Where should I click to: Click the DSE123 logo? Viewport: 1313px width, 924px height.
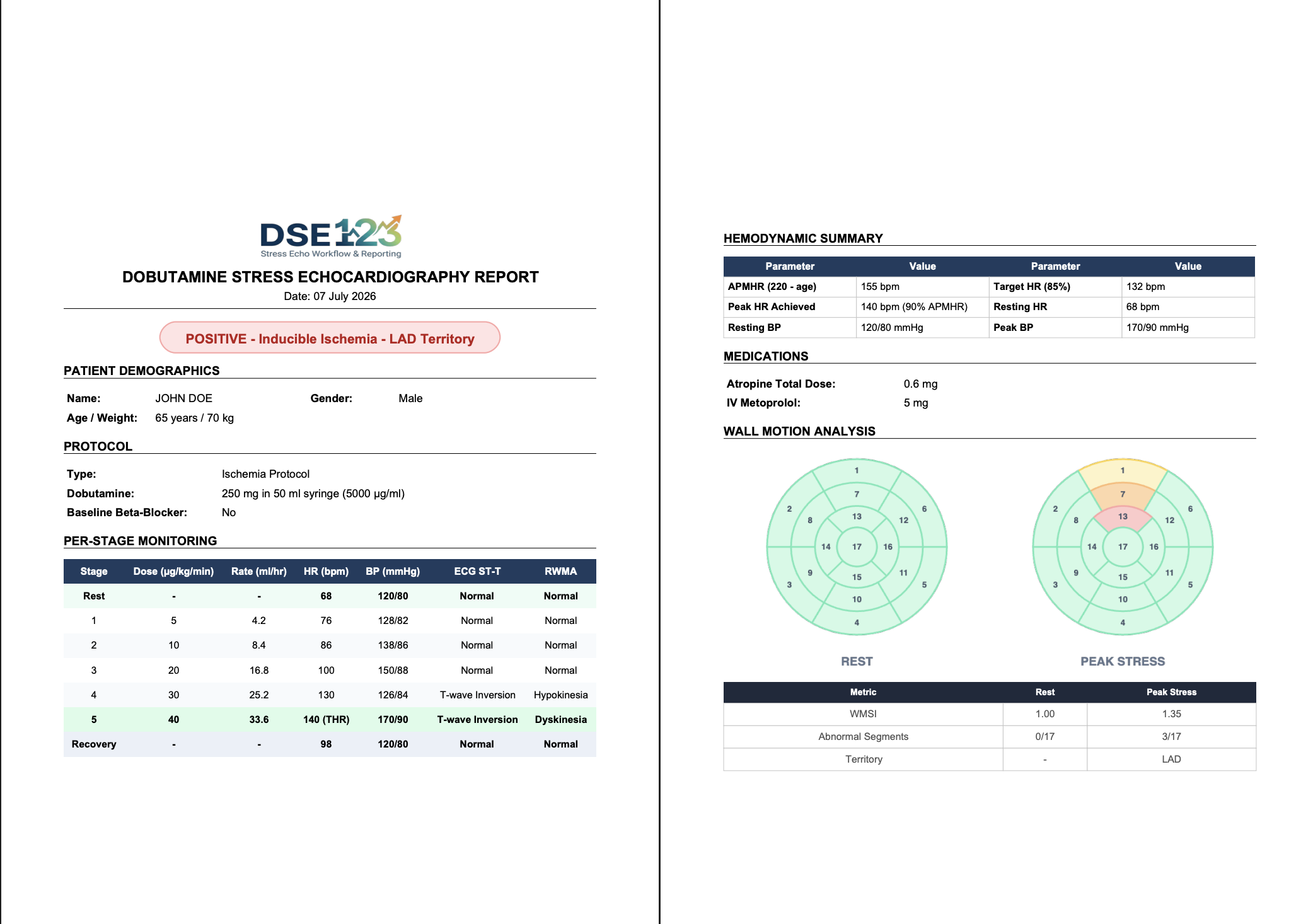(x=331, y=236)
